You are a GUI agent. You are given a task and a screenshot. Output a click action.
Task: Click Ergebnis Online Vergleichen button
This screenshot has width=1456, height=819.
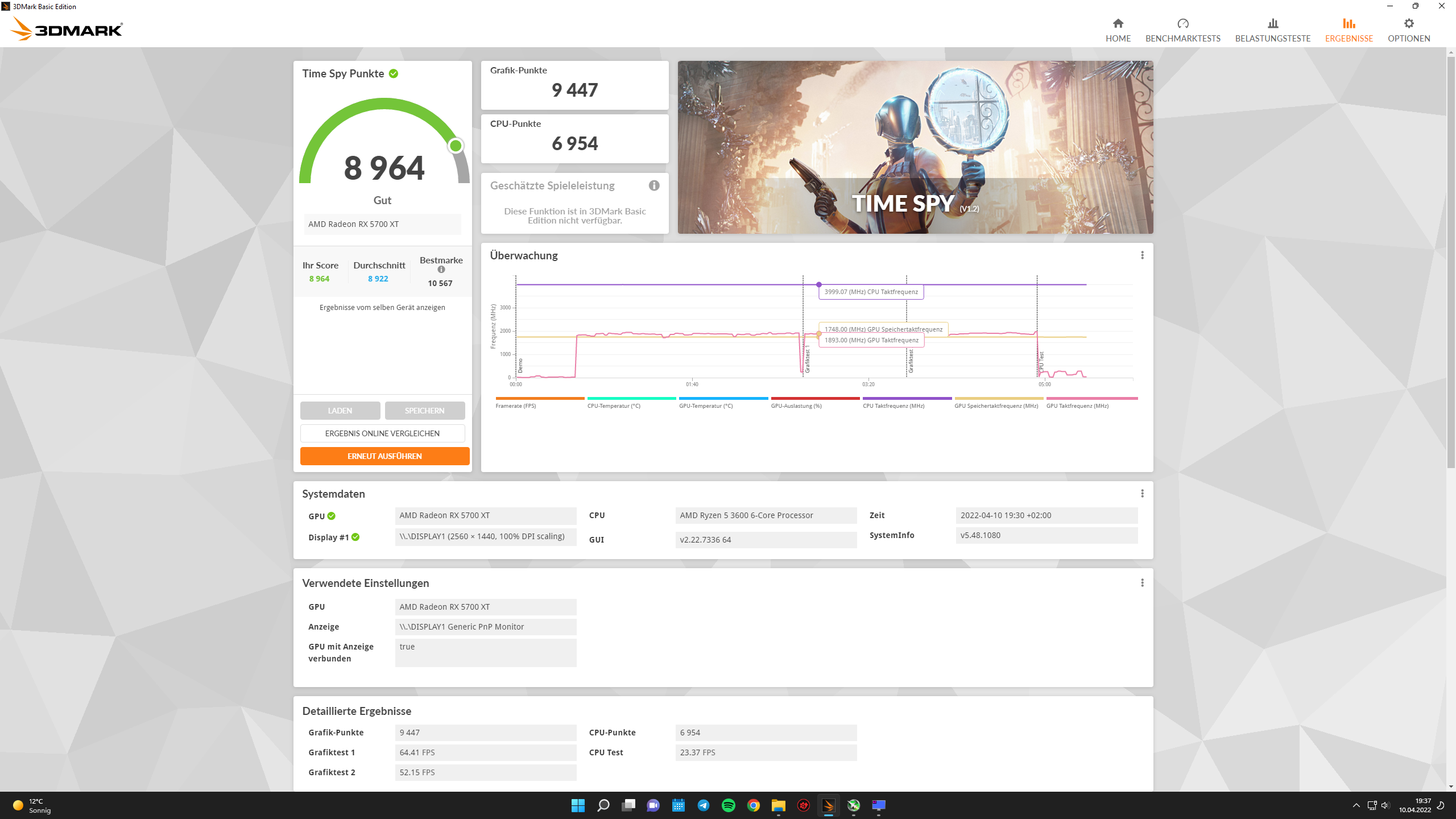382,433
